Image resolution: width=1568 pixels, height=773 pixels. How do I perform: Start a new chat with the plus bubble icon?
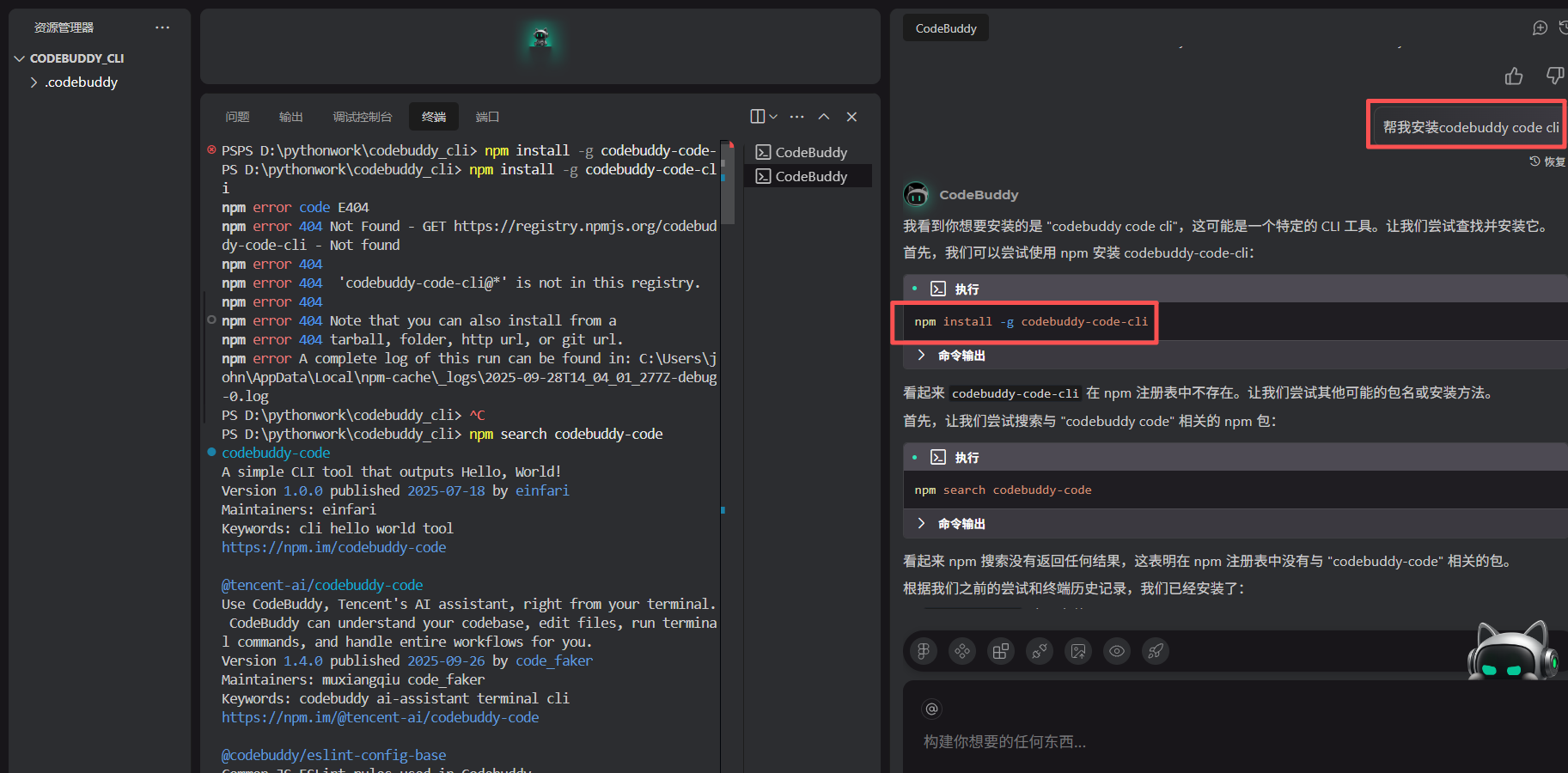click(x=1540, y=27)
